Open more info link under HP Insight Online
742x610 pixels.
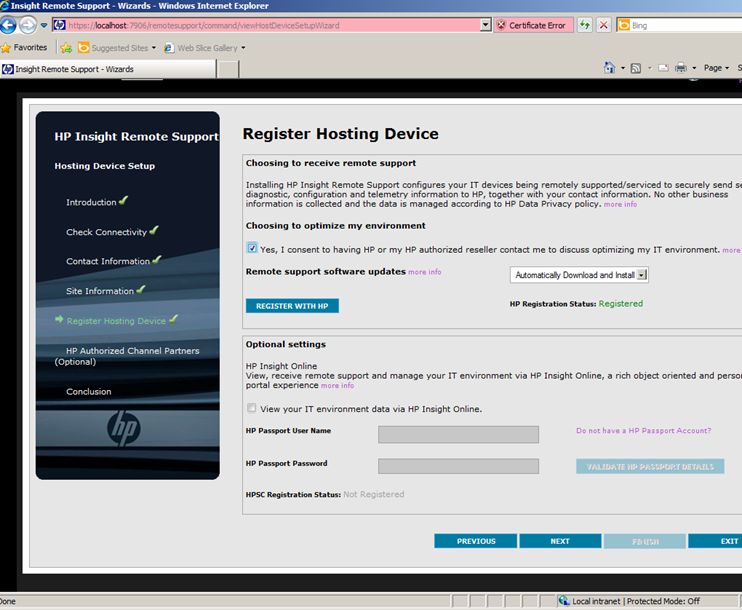(337, 386)
